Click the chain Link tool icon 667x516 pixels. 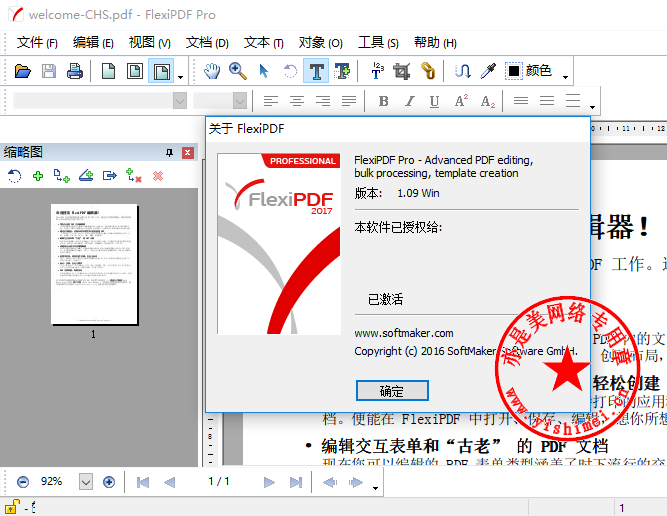tap(428, 71)
